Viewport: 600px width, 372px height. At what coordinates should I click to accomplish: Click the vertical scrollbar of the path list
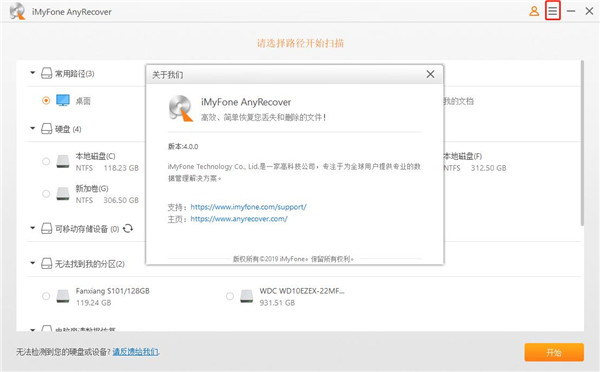click(582, 142)
